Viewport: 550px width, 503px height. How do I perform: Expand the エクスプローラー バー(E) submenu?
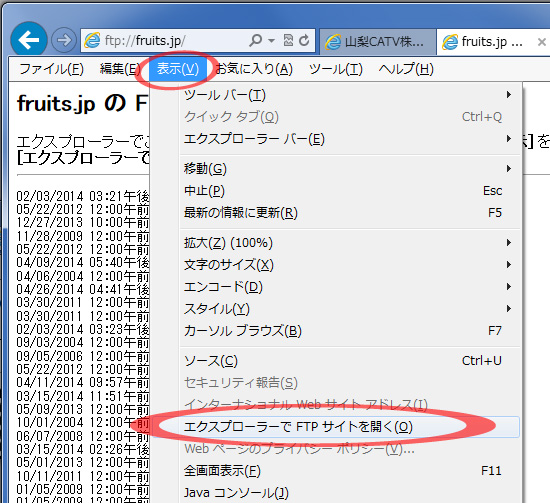349,139
